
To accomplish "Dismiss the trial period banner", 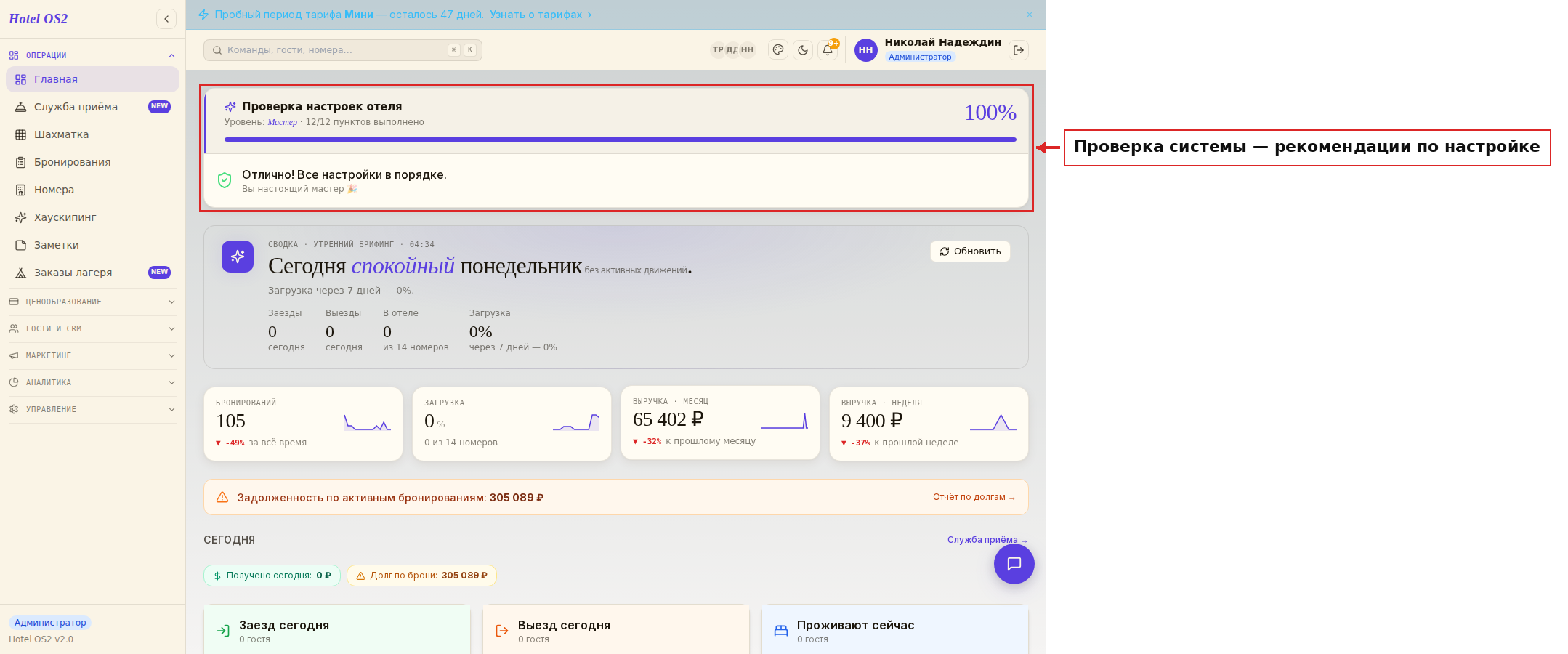I will click(1030, 15).
